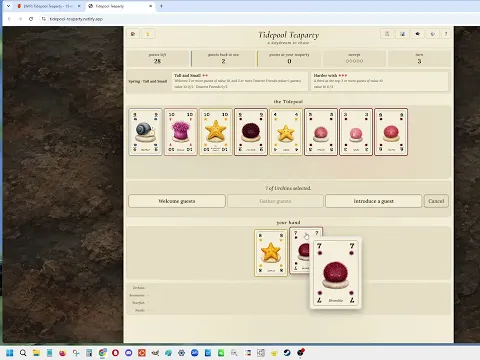This screenshot has width=480, height=360.
Task: Click the Introduce a guest button
Action: click(373, 201)
